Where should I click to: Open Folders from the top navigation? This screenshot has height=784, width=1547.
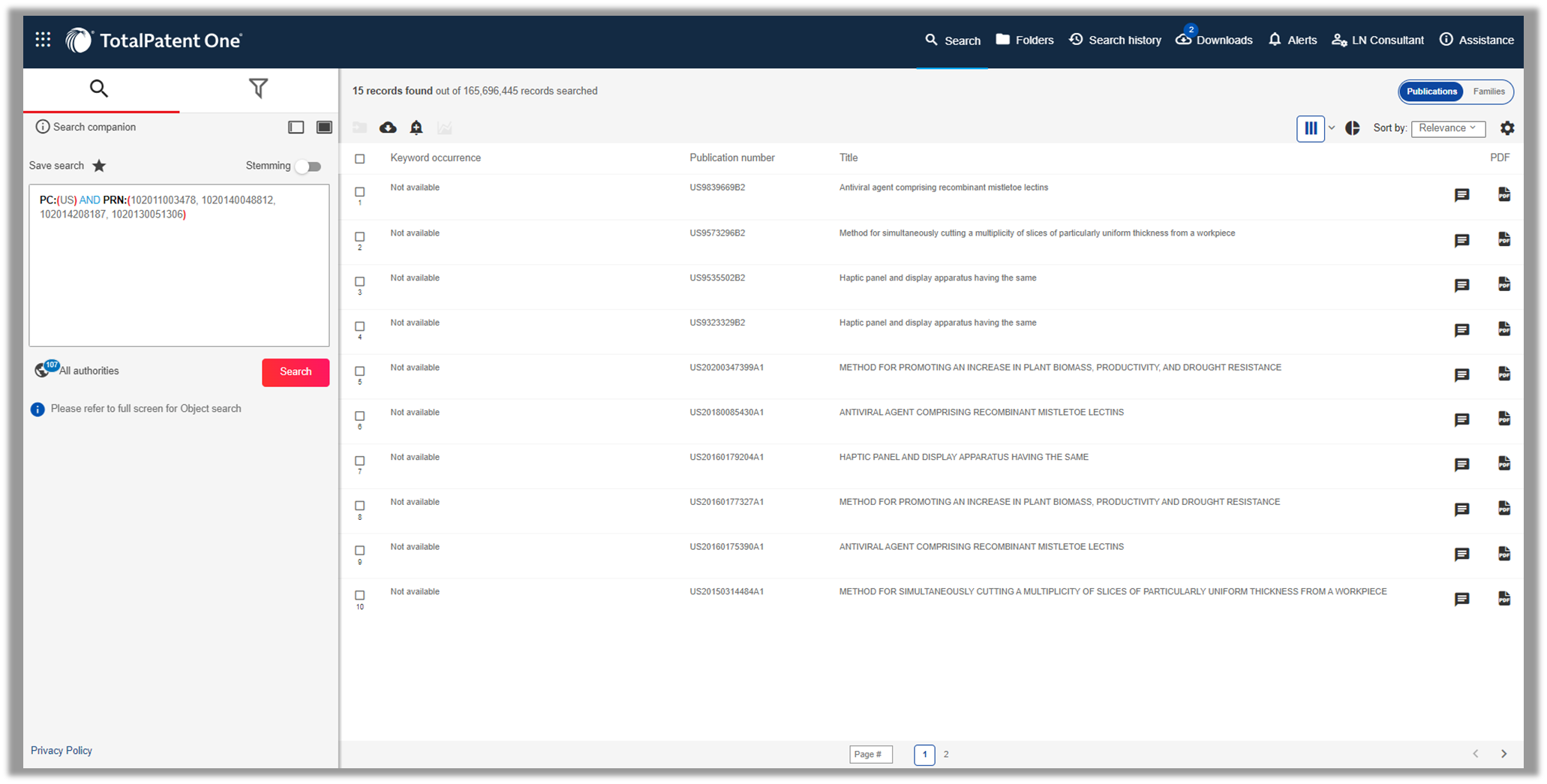click(1024, 40)
